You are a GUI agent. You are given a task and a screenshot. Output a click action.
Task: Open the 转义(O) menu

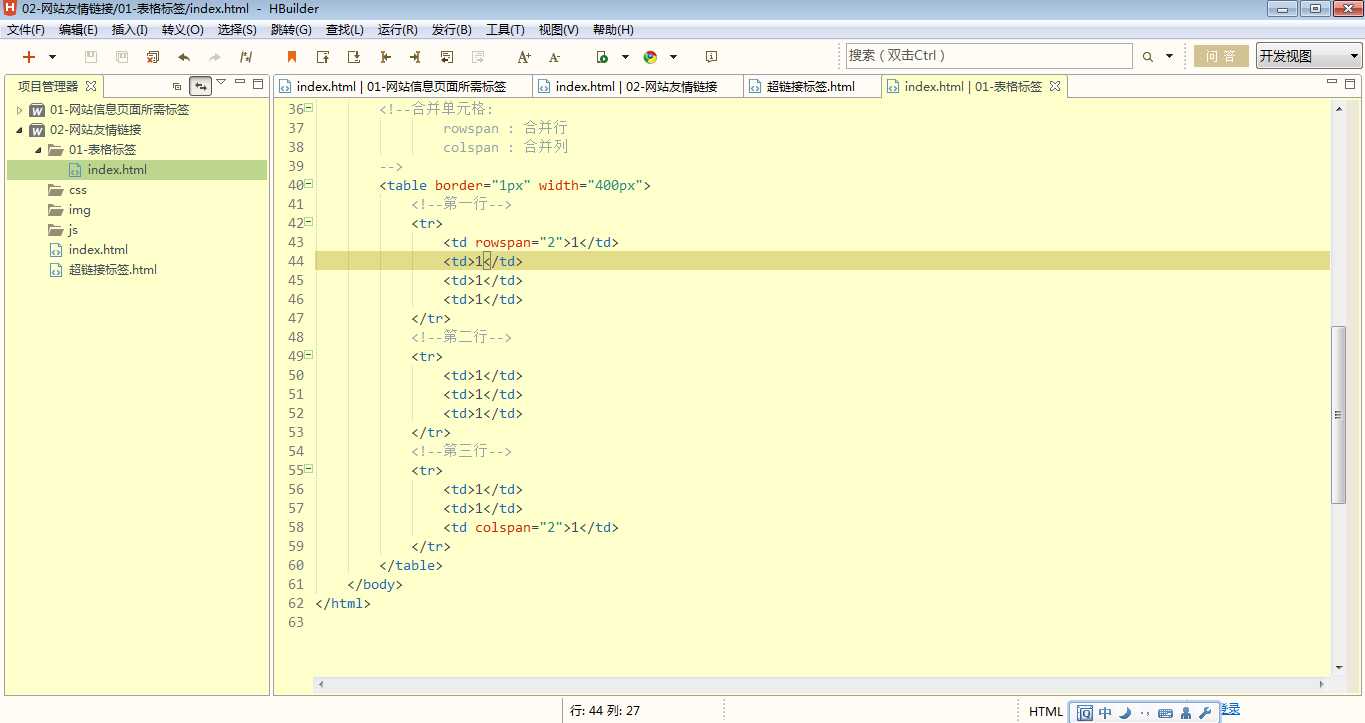click(x=182, y=30)
